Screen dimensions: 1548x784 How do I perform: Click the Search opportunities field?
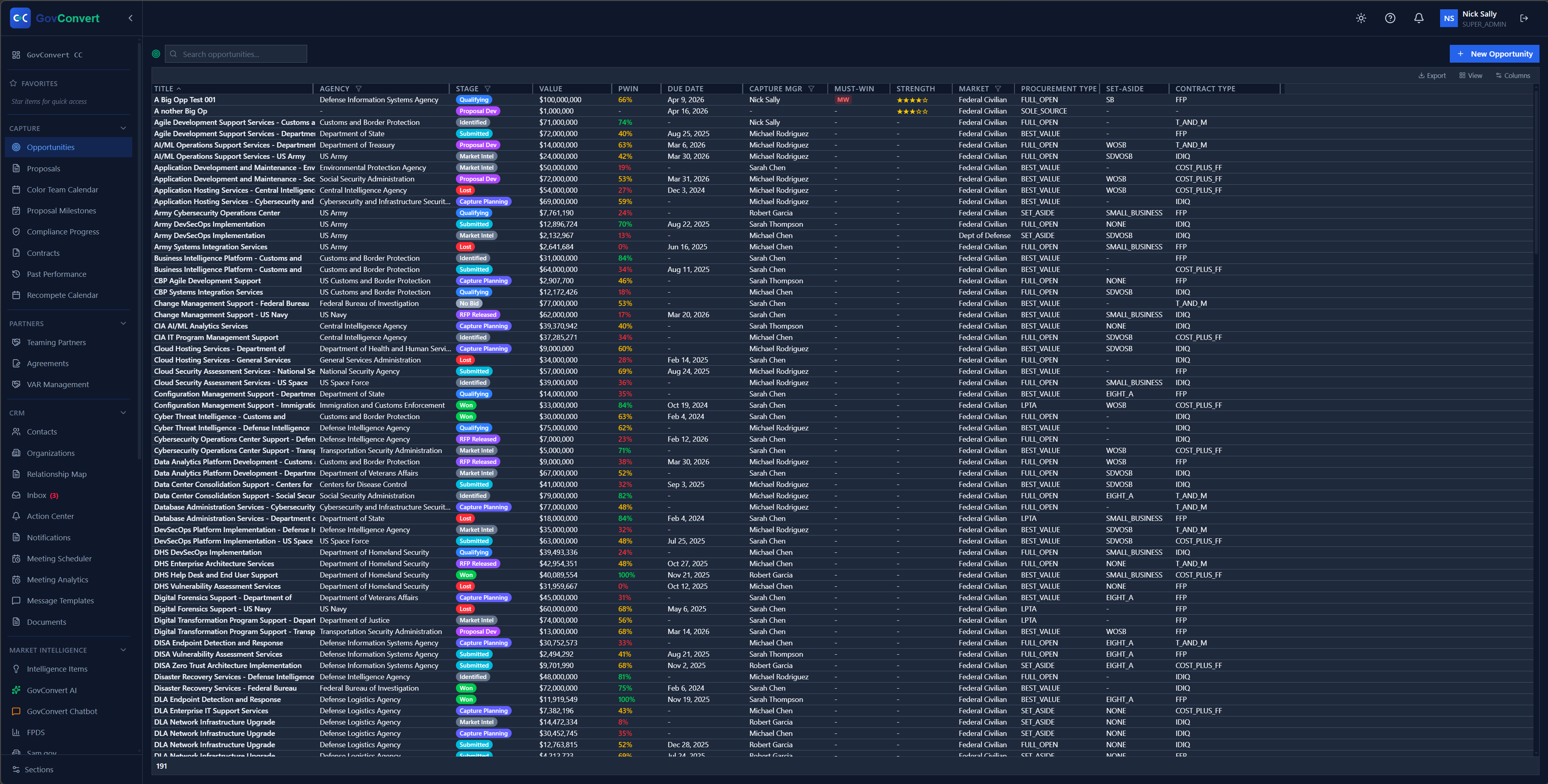point(236,54)
